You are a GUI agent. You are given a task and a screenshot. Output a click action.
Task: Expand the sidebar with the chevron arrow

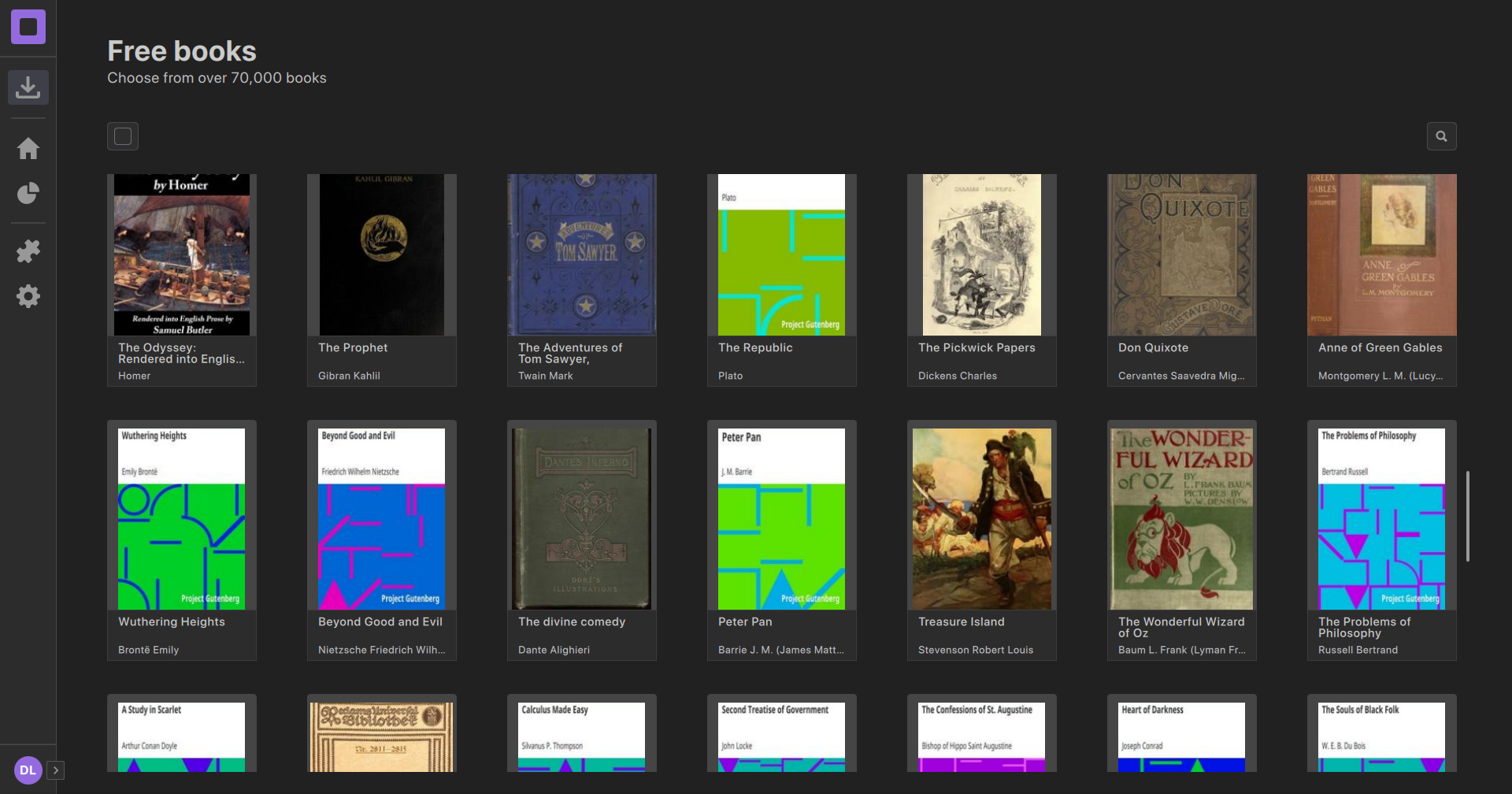tap(55, 770)
